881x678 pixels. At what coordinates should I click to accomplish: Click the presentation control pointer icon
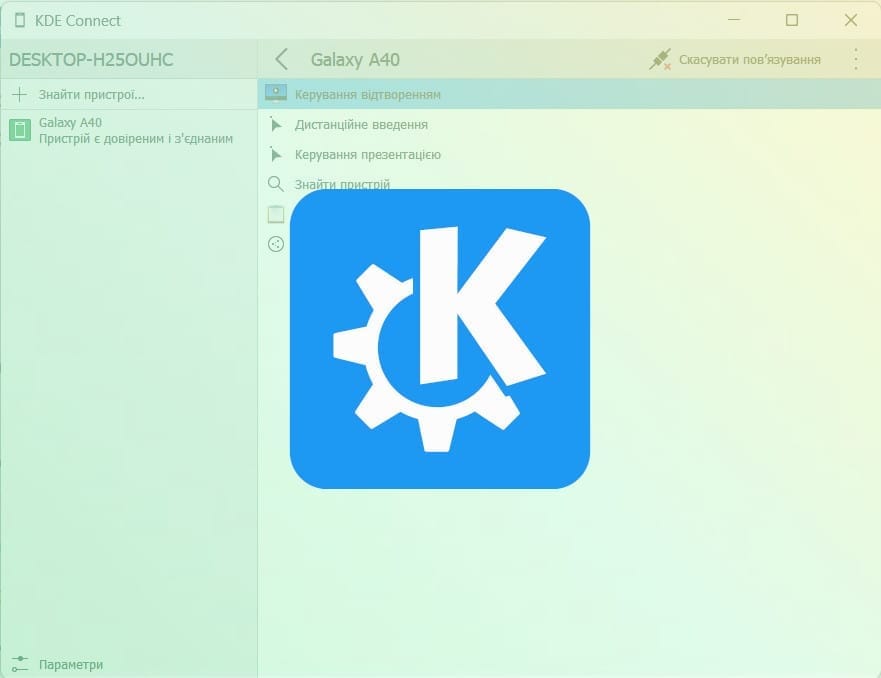click(276, 155)
